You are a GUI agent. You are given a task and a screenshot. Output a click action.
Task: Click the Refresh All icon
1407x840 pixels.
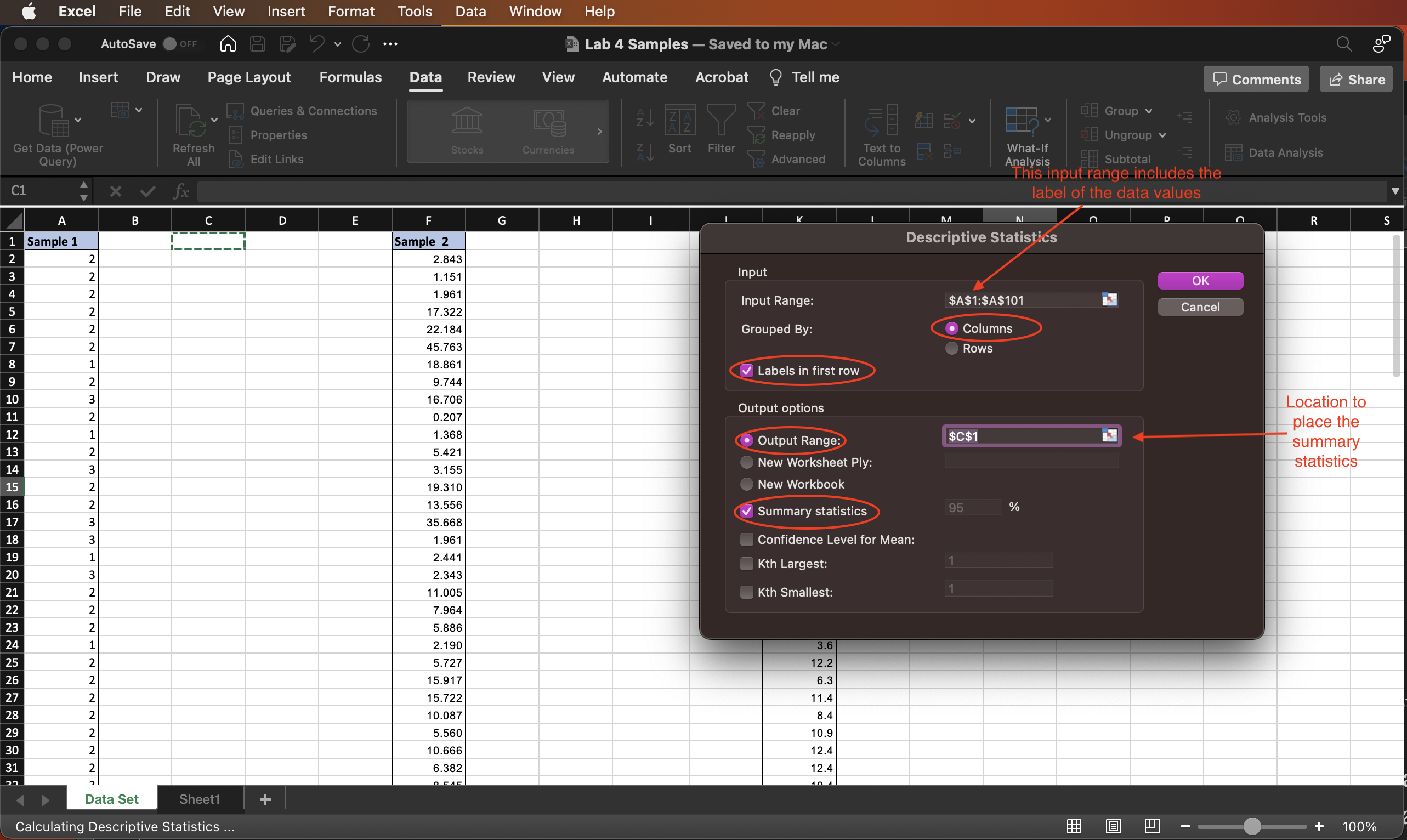click(190, 122)
